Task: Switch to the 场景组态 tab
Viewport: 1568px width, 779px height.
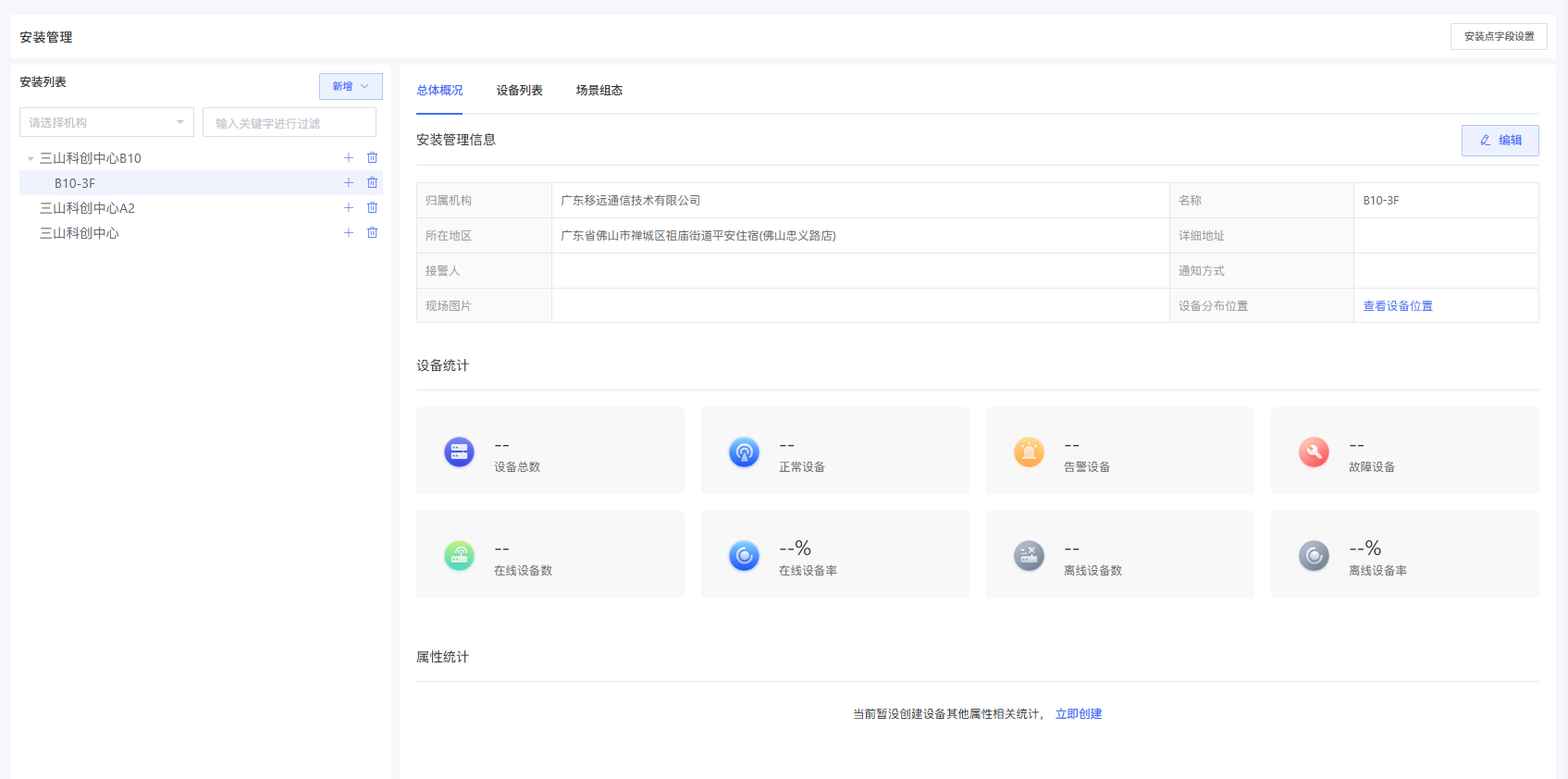Action: pos(599,91)
